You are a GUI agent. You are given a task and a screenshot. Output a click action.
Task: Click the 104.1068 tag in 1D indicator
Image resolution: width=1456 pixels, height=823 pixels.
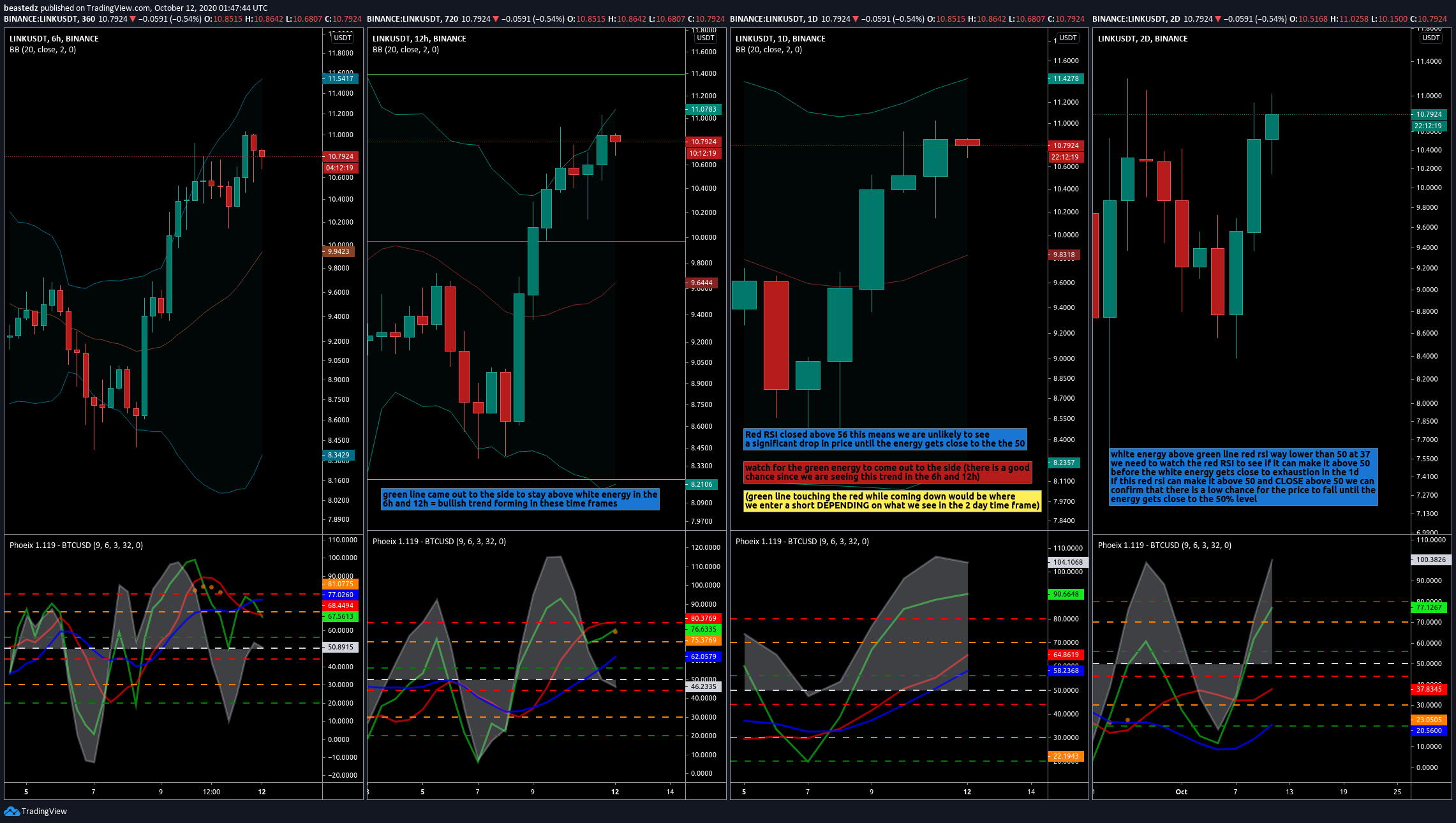pyautogui.click(x=1068, y=562)
